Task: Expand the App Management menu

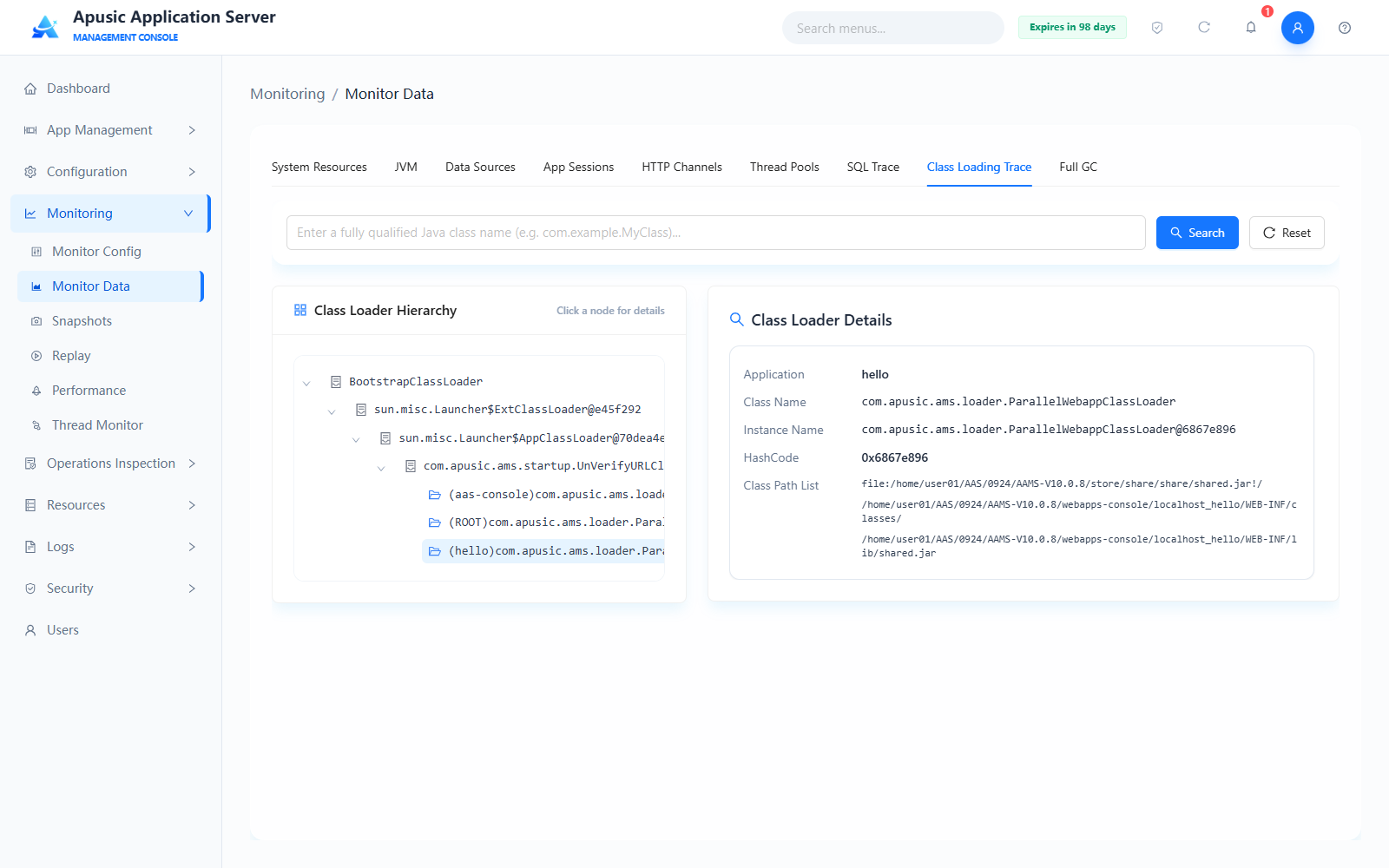Action: (110, 130)
